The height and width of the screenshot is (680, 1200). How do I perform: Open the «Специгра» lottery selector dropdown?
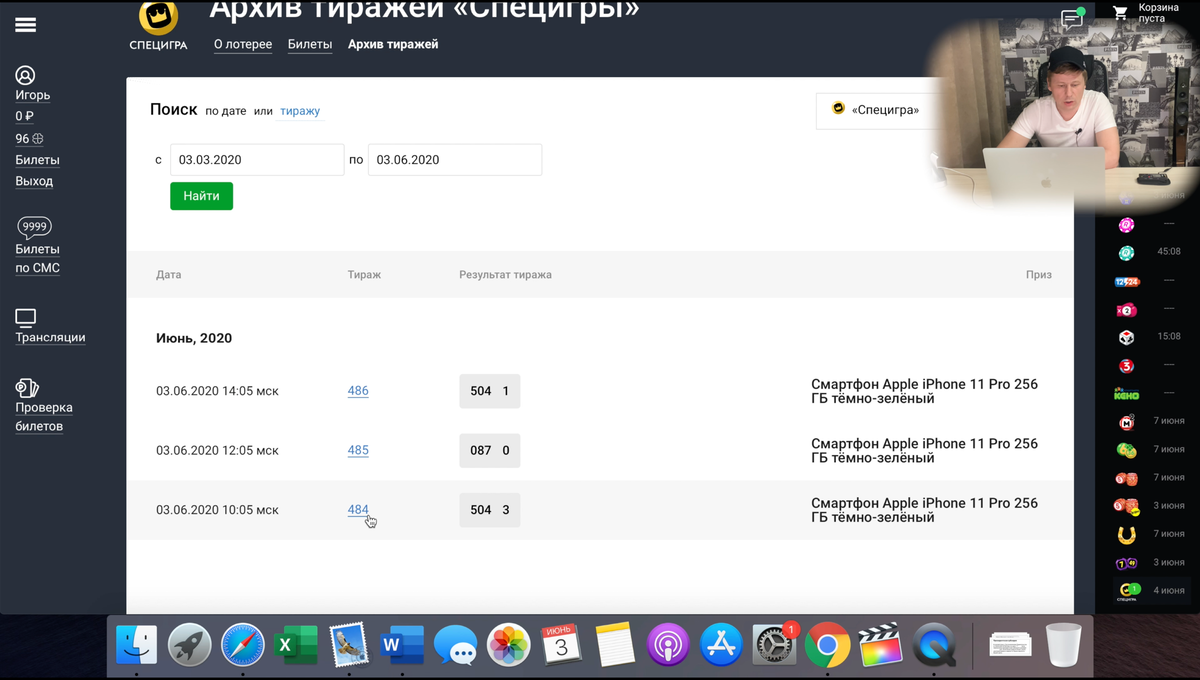(x=880, y=110)
